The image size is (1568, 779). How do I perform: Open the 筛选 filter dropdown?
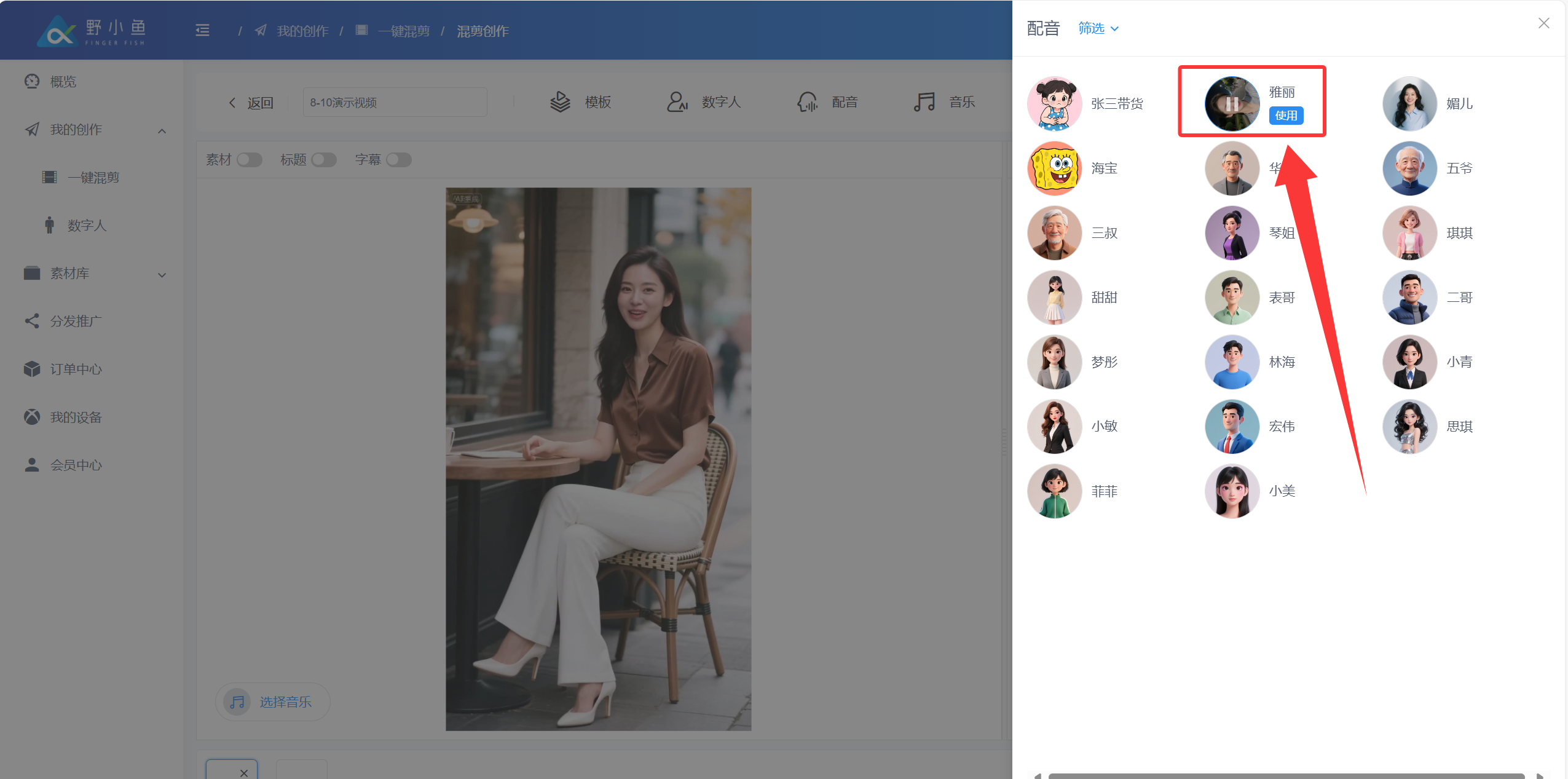(x=1098, y=28)
